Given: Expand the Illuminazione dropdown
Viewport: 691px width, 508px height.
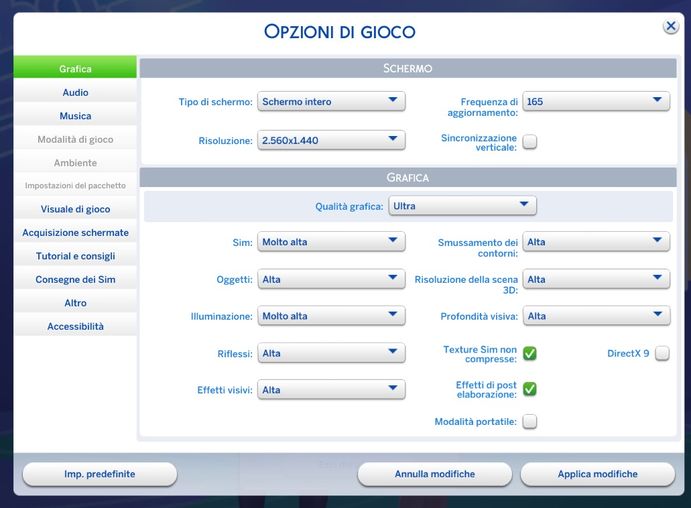Looking at the screenshot, I should pyautogui.click(x=331, y=316).
